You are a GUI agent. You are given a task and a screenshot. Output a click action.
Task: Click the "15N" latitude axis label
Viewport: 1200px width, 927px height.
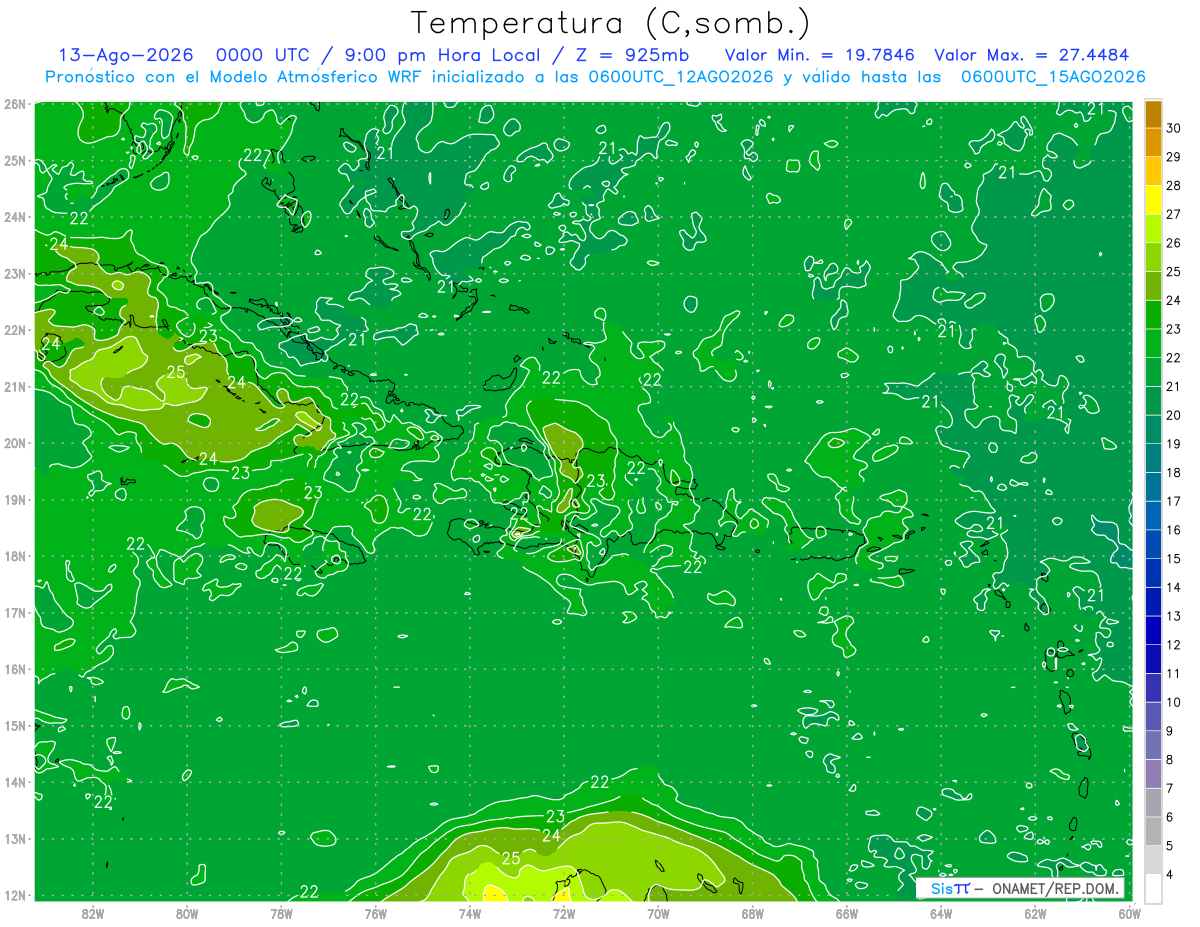pyautogui.click(x=14, y=725)
